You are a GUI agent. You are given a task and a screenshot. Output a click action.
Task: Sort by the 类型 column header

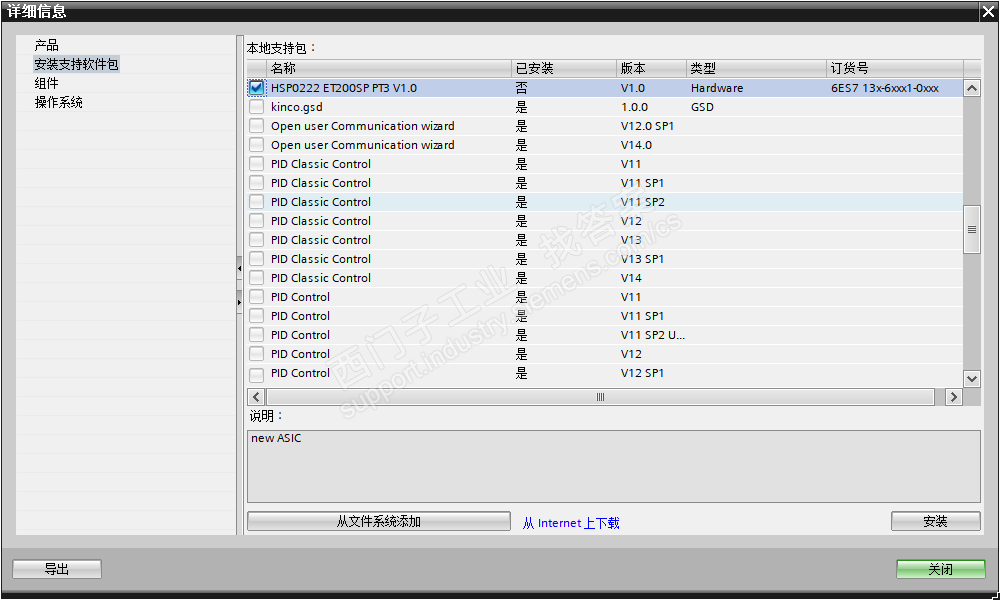tap(756, 68)
